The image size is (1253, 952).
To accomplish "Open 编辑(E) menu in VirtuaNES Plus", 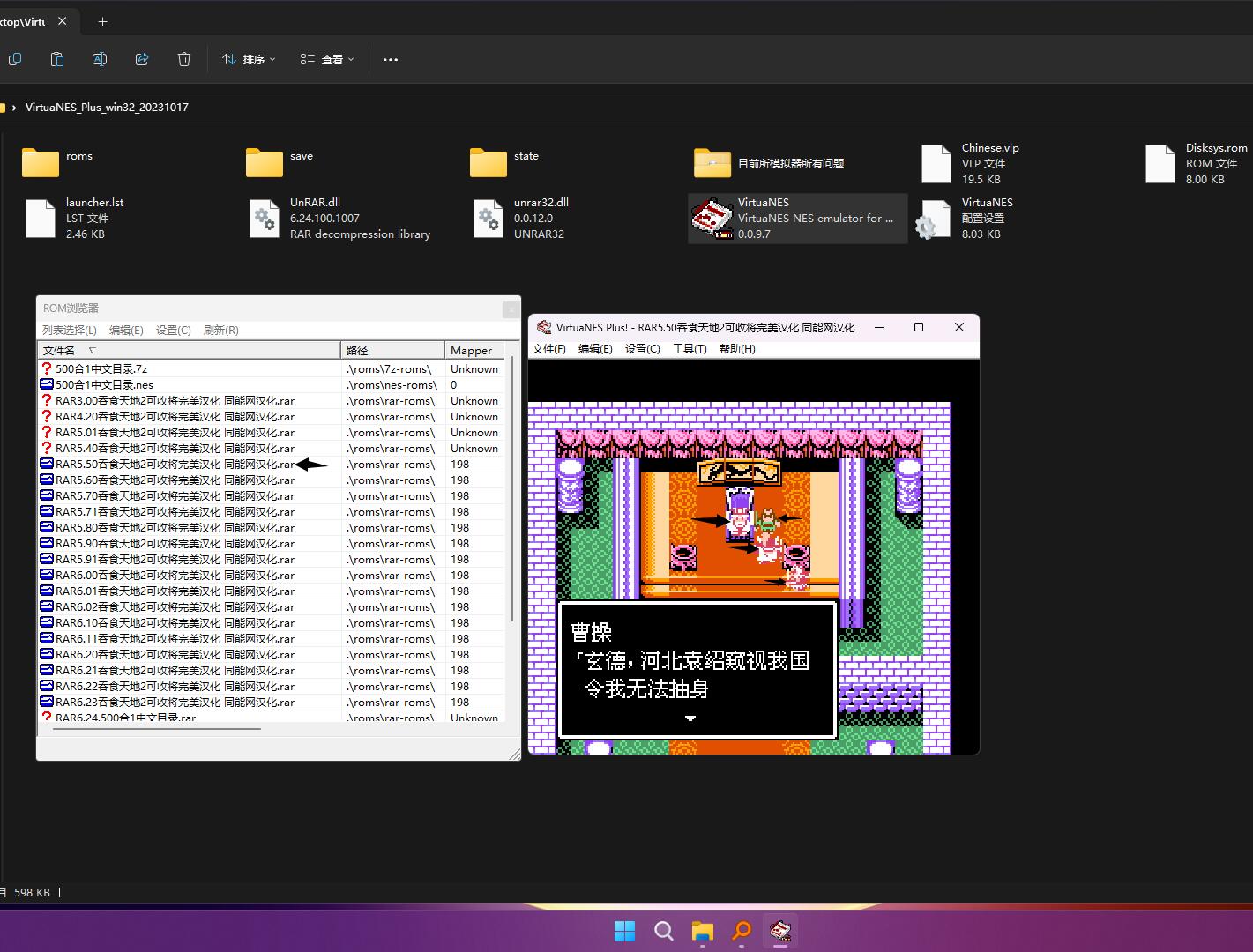I will pyautogui.click(x=595, y=349).
